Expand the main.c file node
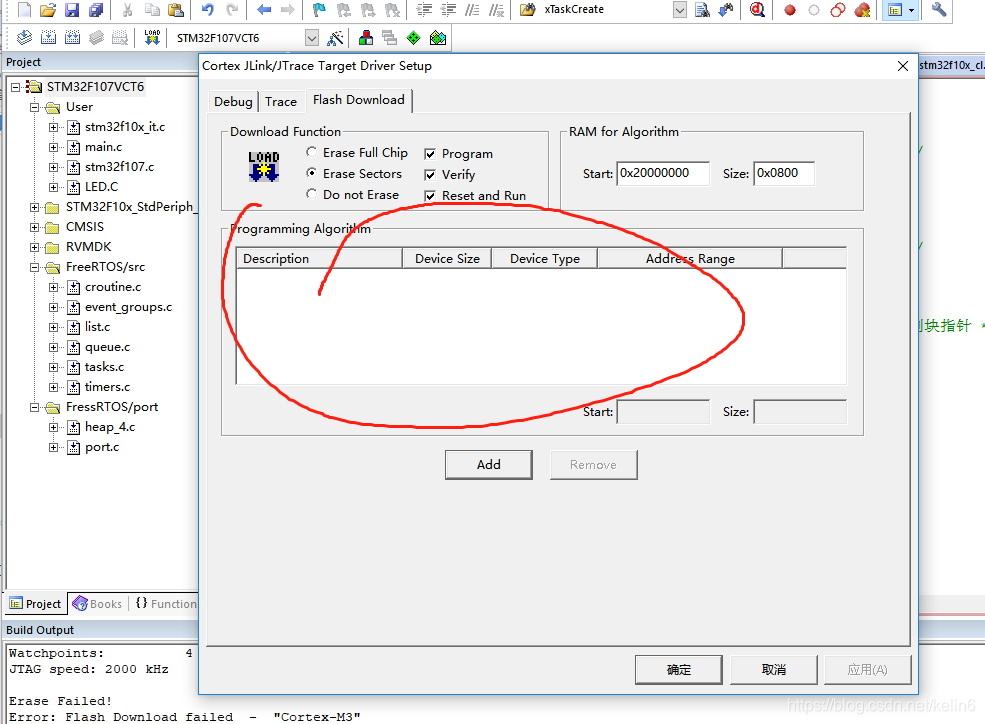Screen dimensions: 985x724 click(x=53, y=147)
